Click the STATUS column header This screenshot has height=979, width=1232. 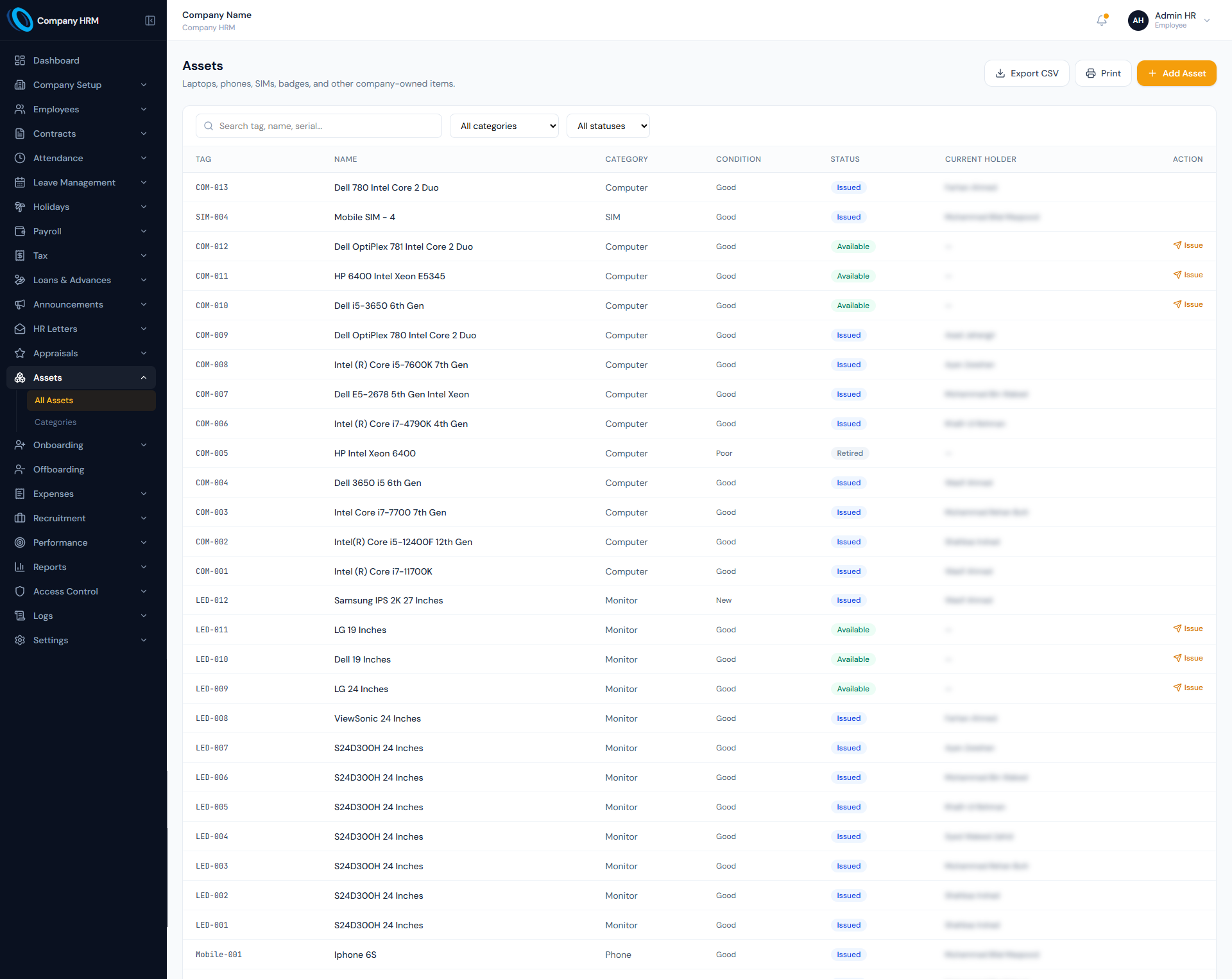[845, 159]
